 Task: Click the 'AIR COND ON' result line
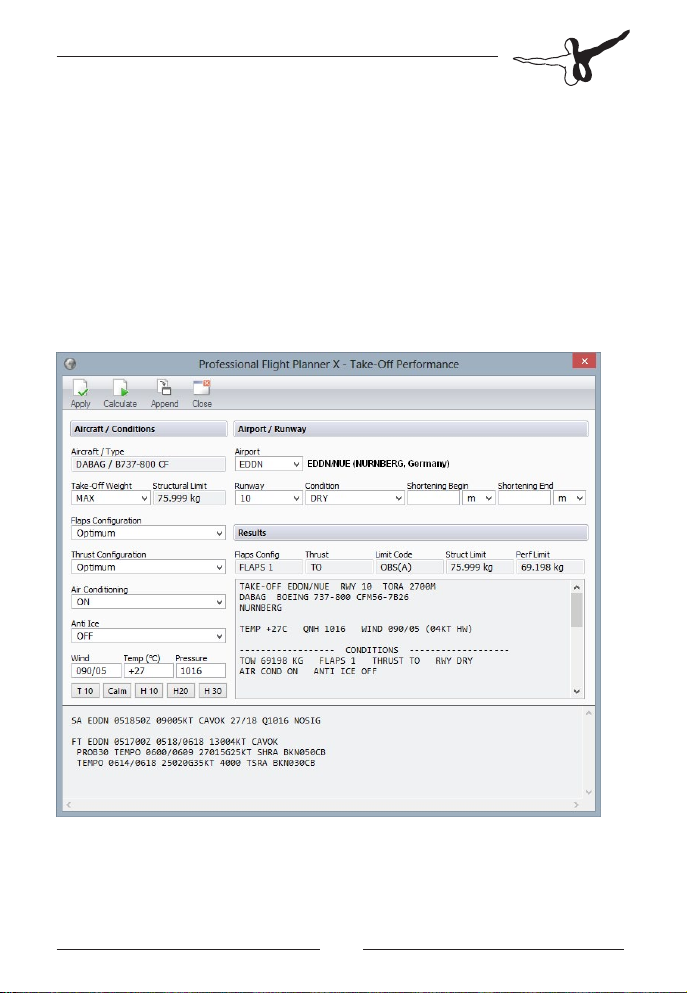[x=308, y=671]
